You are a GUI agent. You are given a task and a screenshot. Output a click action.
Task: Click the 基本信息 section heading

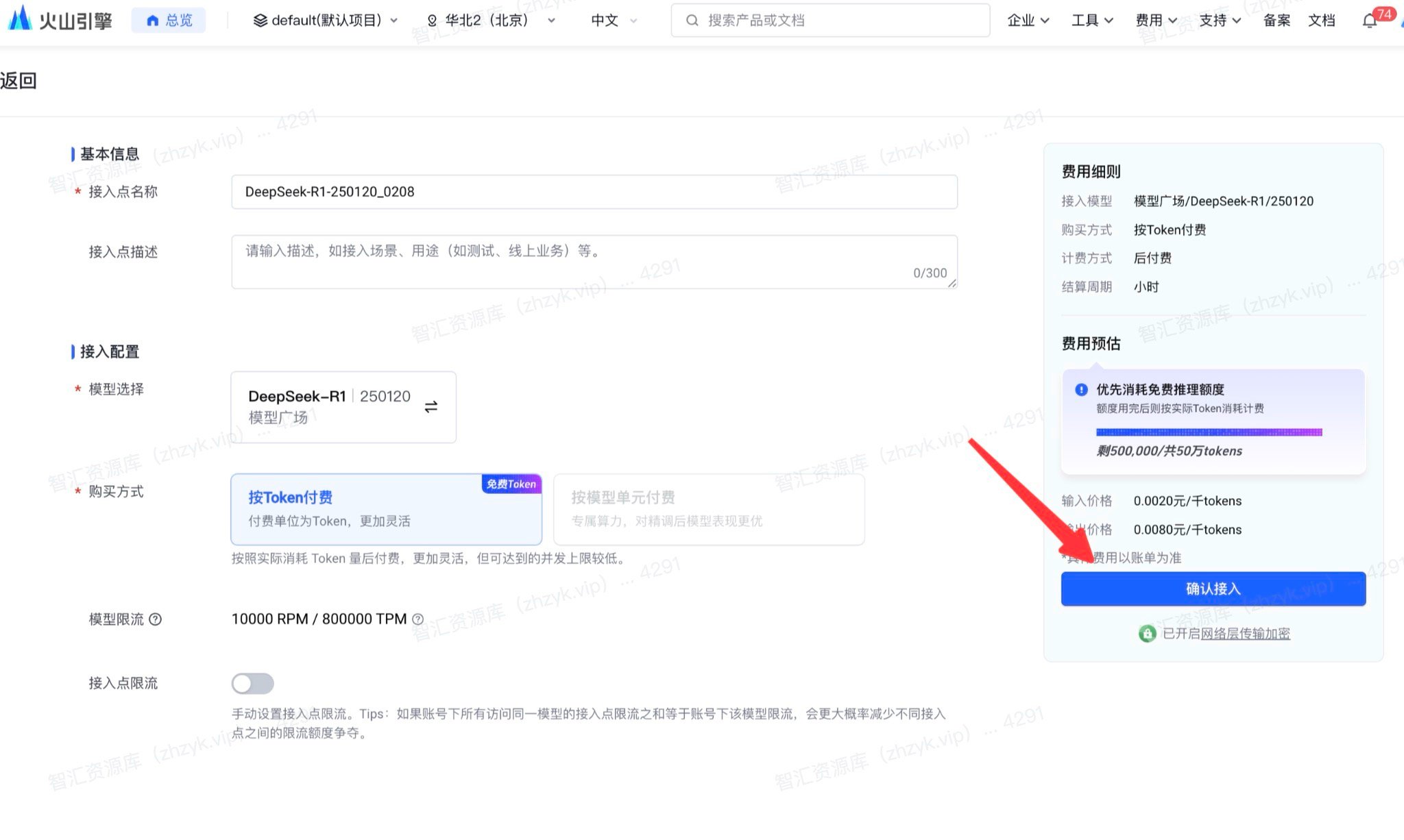(x=110, y=154)
